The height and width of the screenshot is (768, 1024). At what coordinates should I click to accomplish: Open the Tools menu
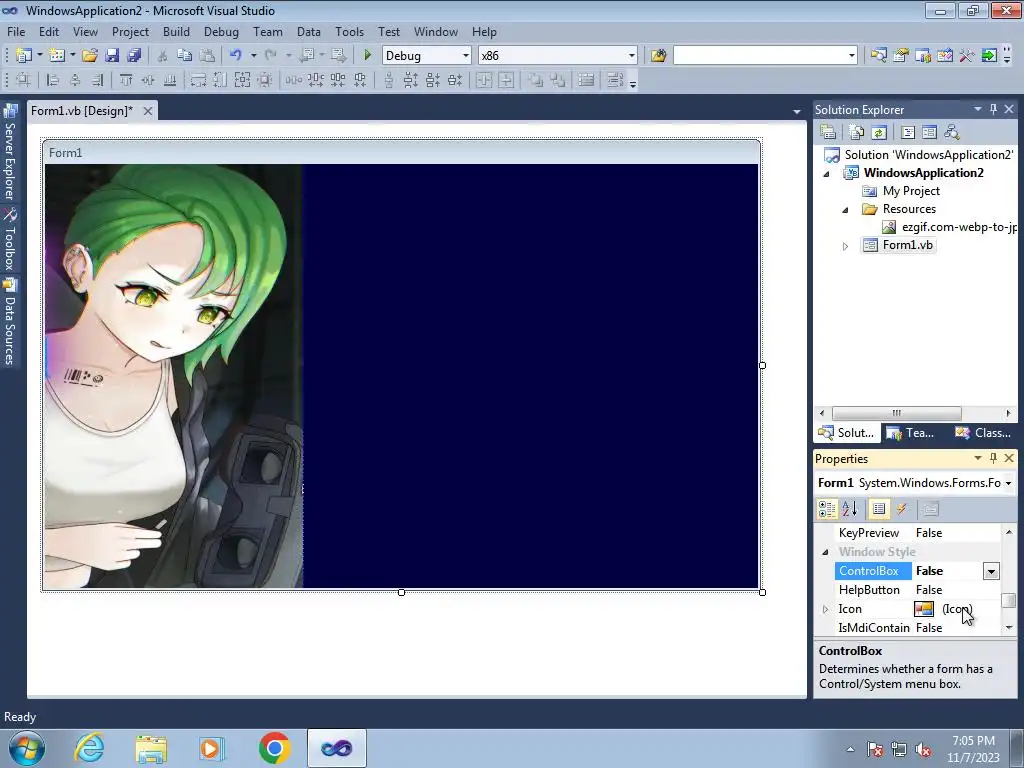coord(349,31)
